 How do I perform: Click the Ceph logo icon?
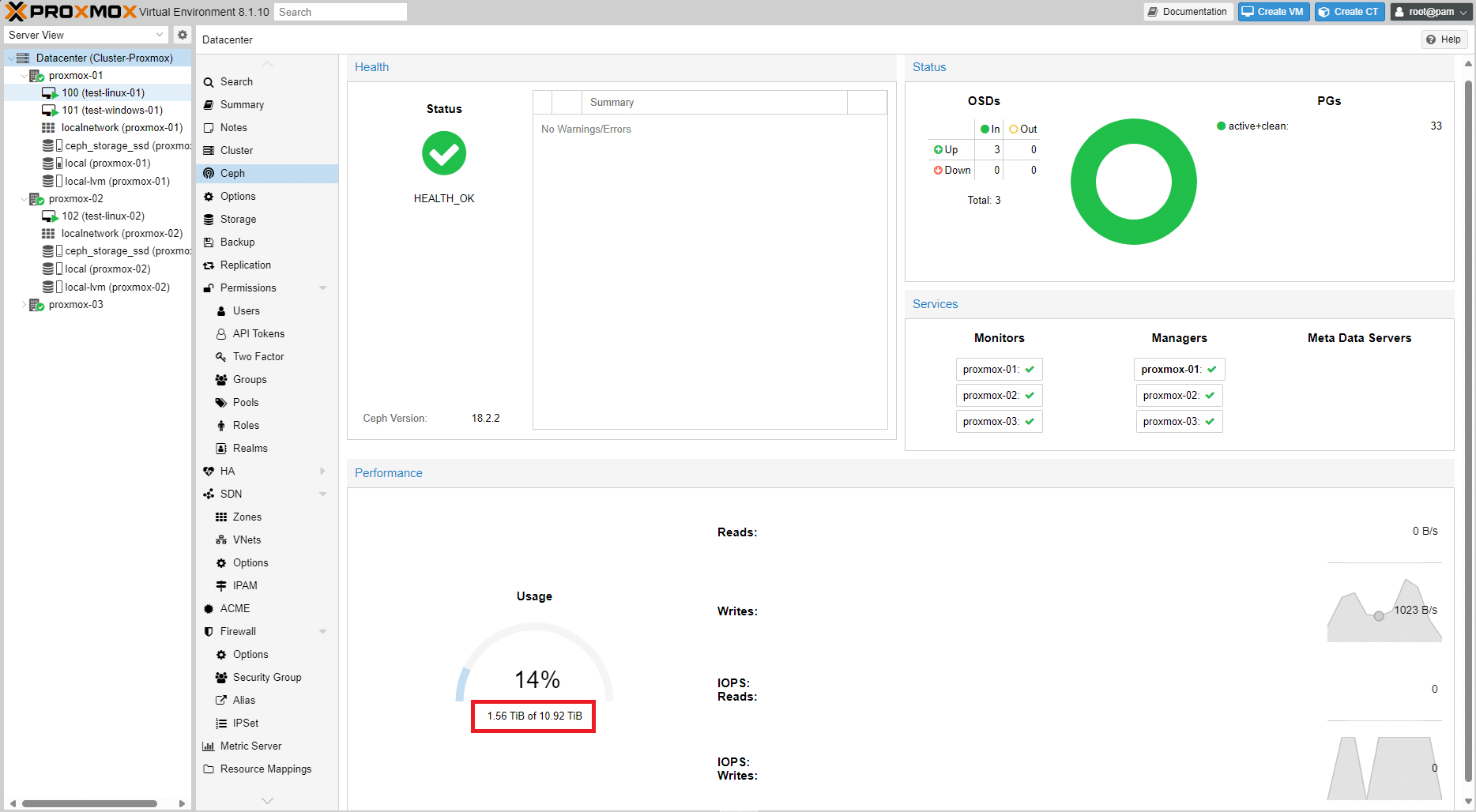click(x=209, y=174)
